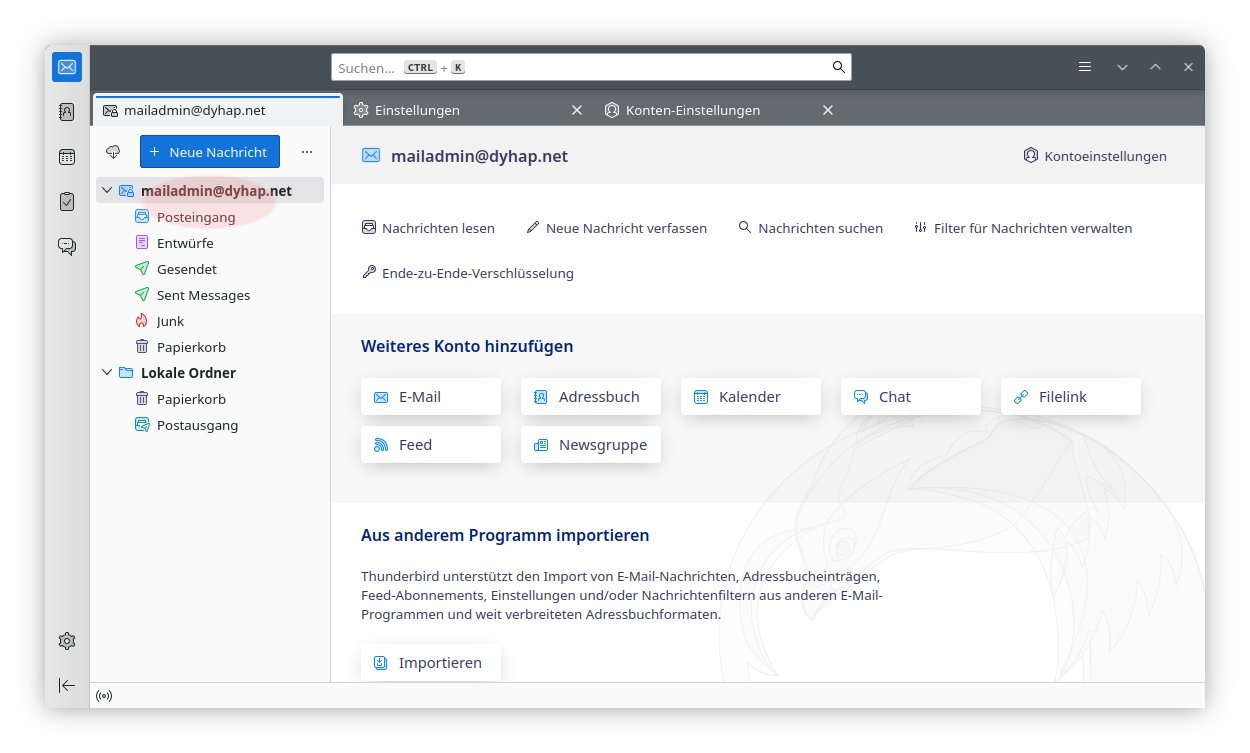Image resolution: width=1250 pixels, height=753 pixels.
Task: Open the Calendar space icon
Action: point(67,157)
